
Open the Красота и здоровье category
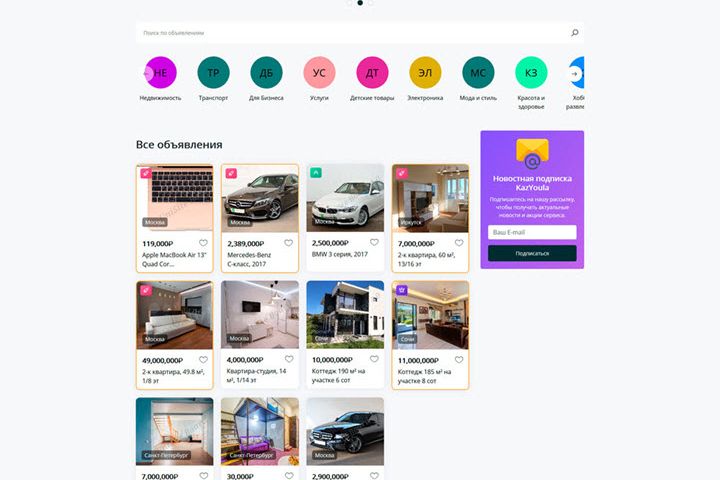531,73
